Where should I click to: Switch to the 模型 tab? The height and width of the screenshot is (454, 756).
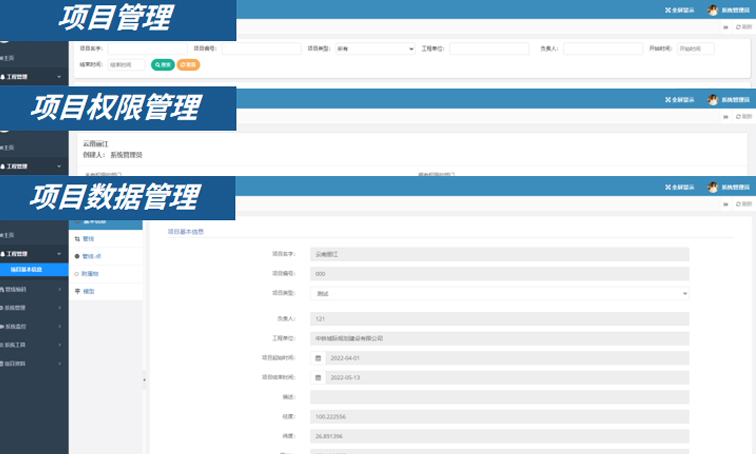106,291
